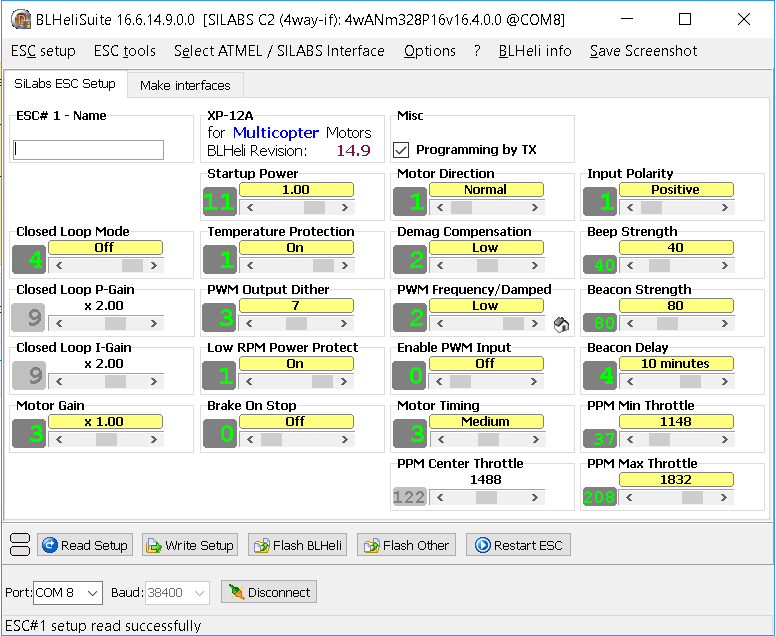Click the Input Polarity value box showing 1
Image resolution: width=776 pixels, height=636 pixels.
click(600, 201)
